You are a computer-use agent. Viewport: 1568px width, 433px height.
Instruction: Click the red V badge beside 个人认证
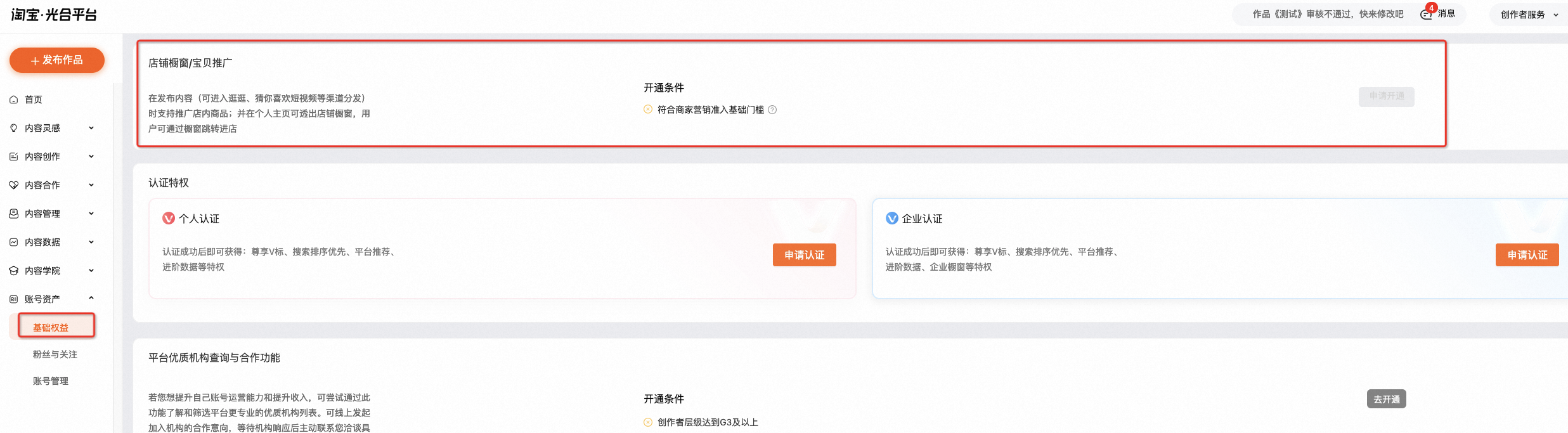pyautogui.click(x=168, y=218)
